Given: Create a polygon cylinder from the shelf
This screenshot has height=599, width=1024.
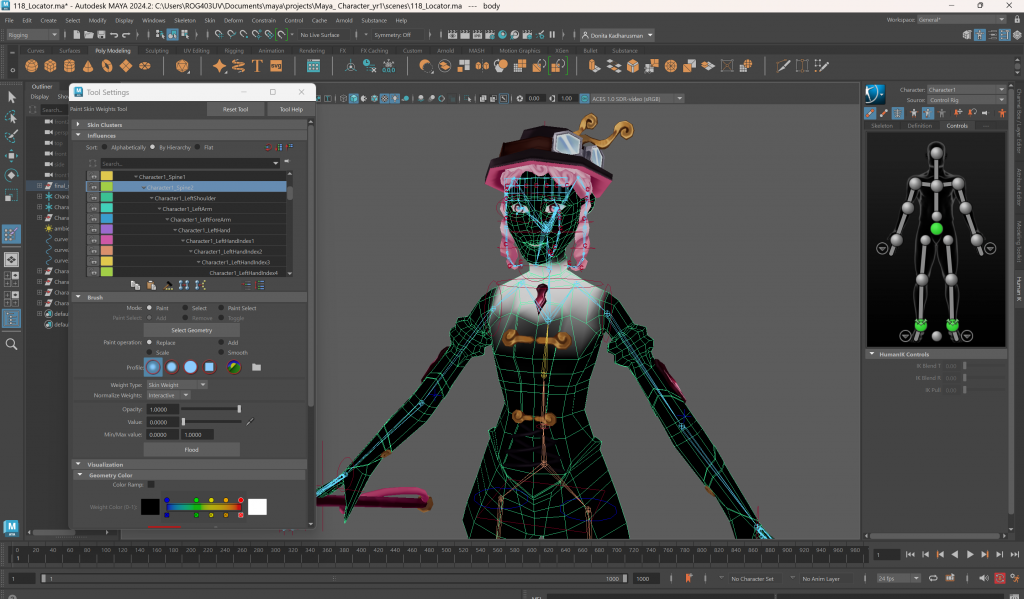Looking at the screenshot, I should [x=69, y=65].
